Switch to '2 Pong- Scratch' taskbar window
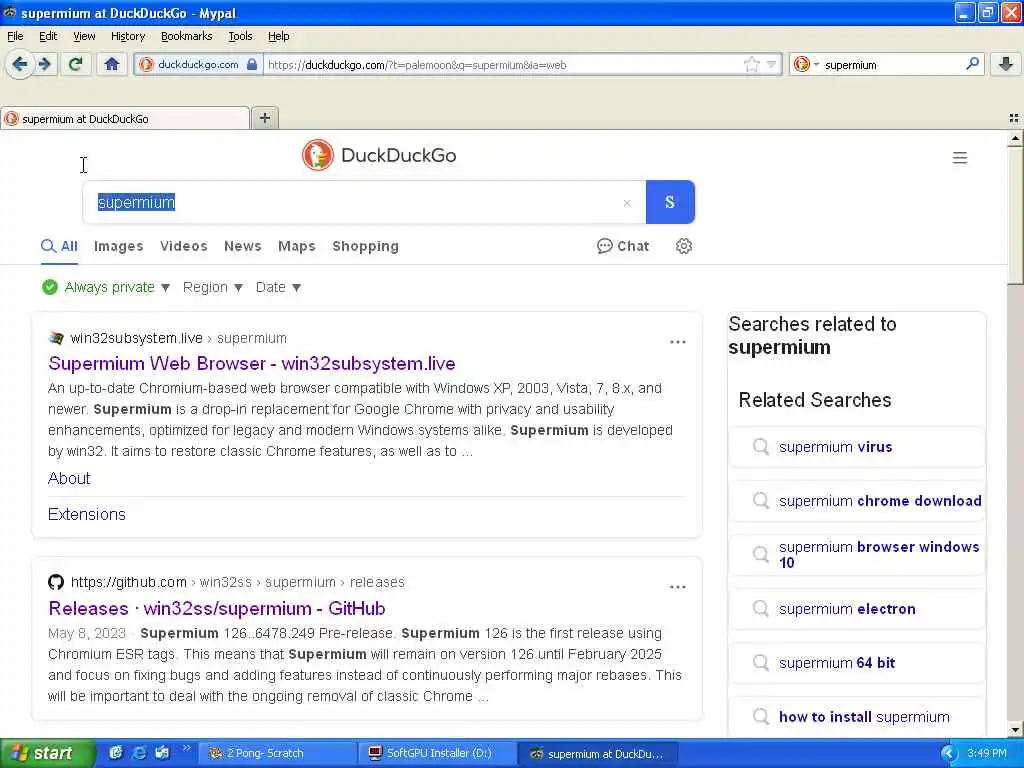The height and width of the screenshot is (768, 1024). pos(278,753)
